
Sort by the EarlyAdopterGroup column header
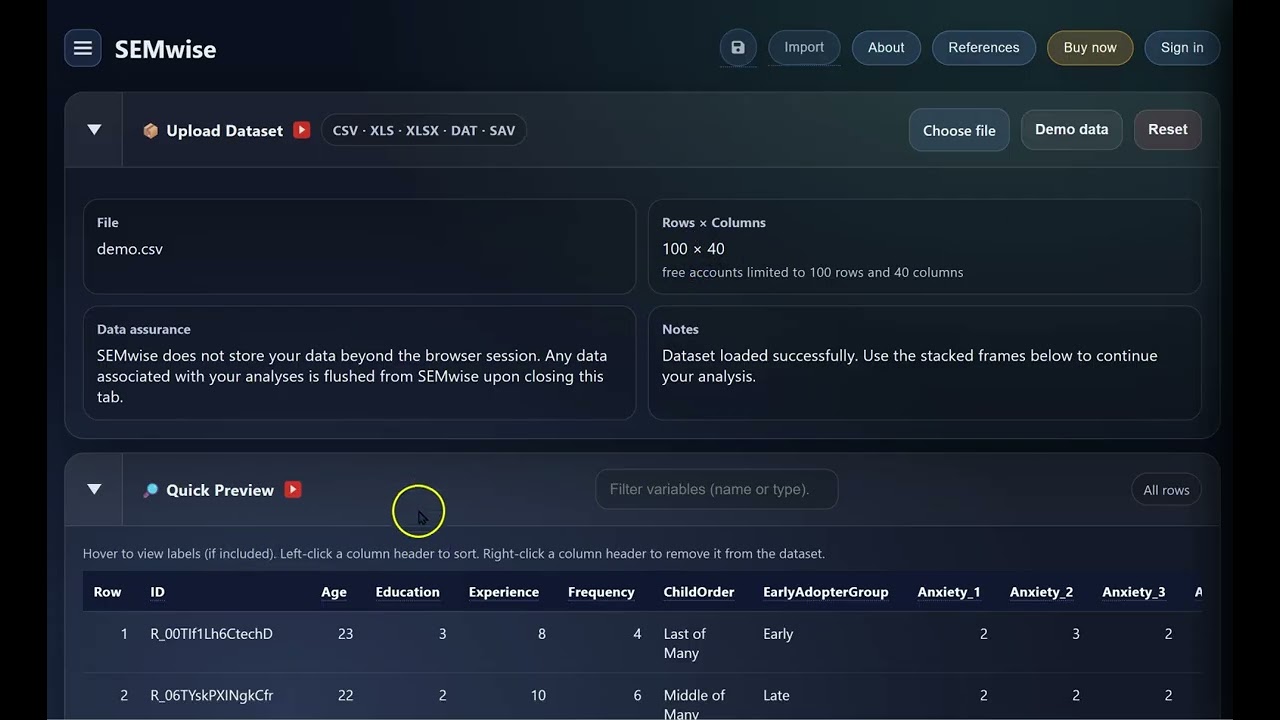pos(826,592)
